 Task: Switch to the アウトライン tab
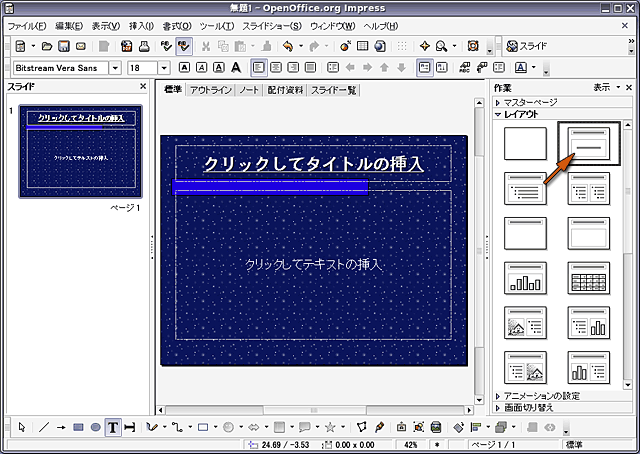point(210,90)
